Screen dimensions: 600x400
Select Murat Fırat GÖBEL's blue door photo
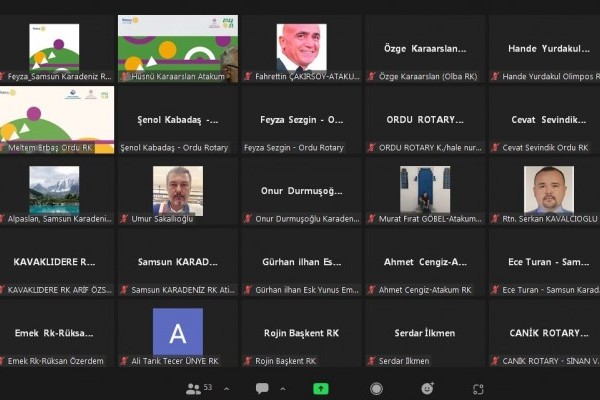pyautogui.click(x=425, y=189)
